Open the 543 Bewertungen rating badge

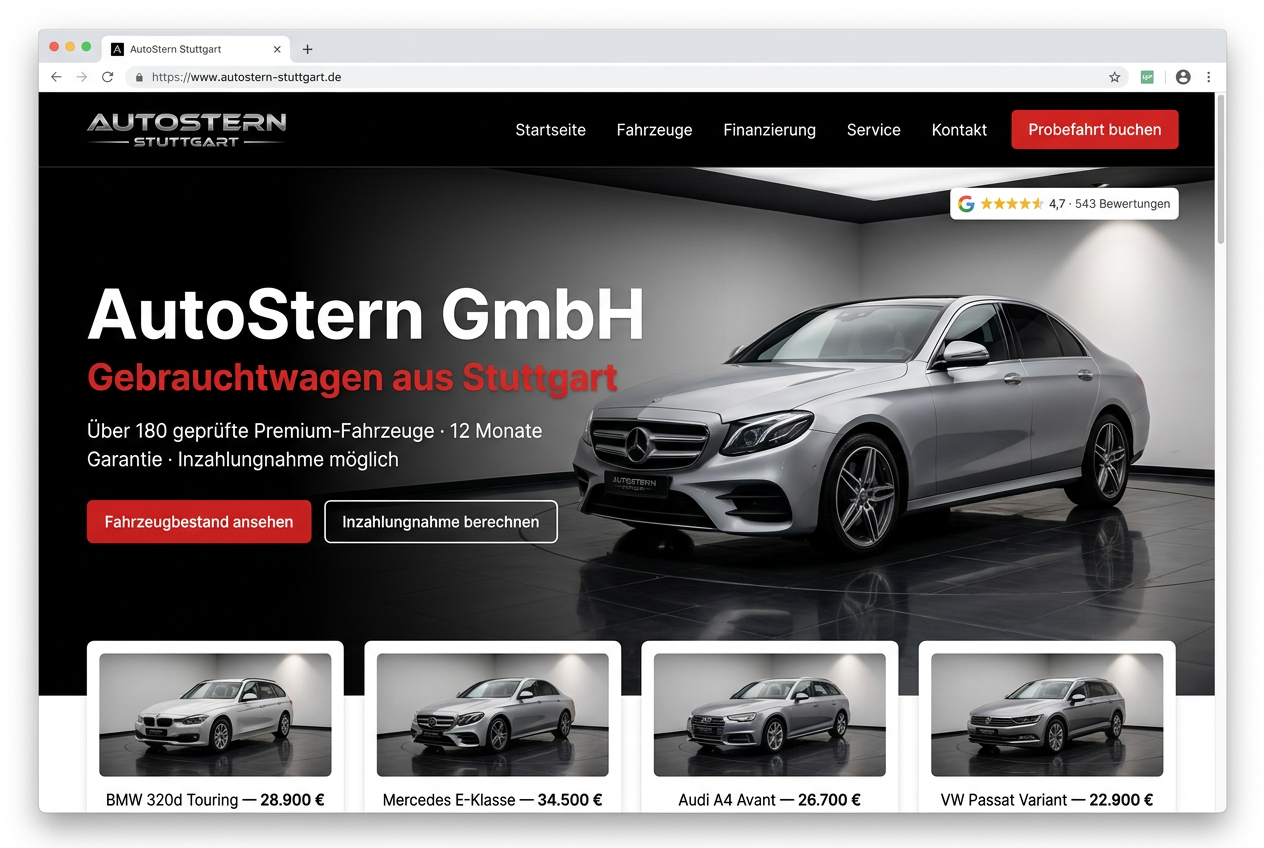[x=1064, y=204]
